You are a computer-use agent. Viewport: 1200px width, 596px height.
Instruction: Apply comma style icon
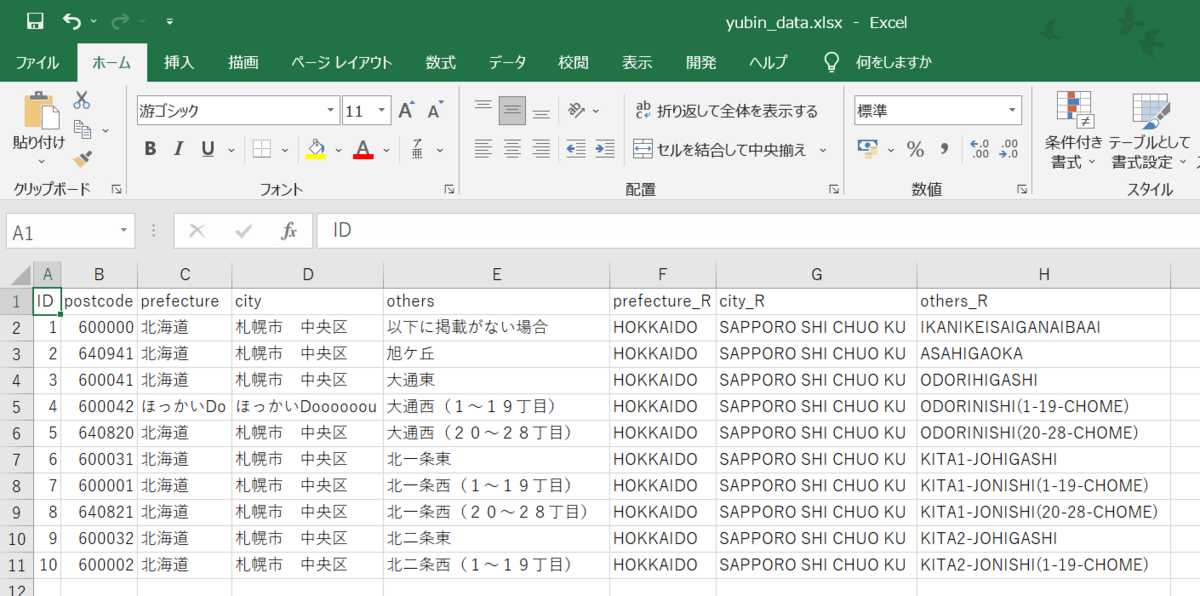point(943,149)
